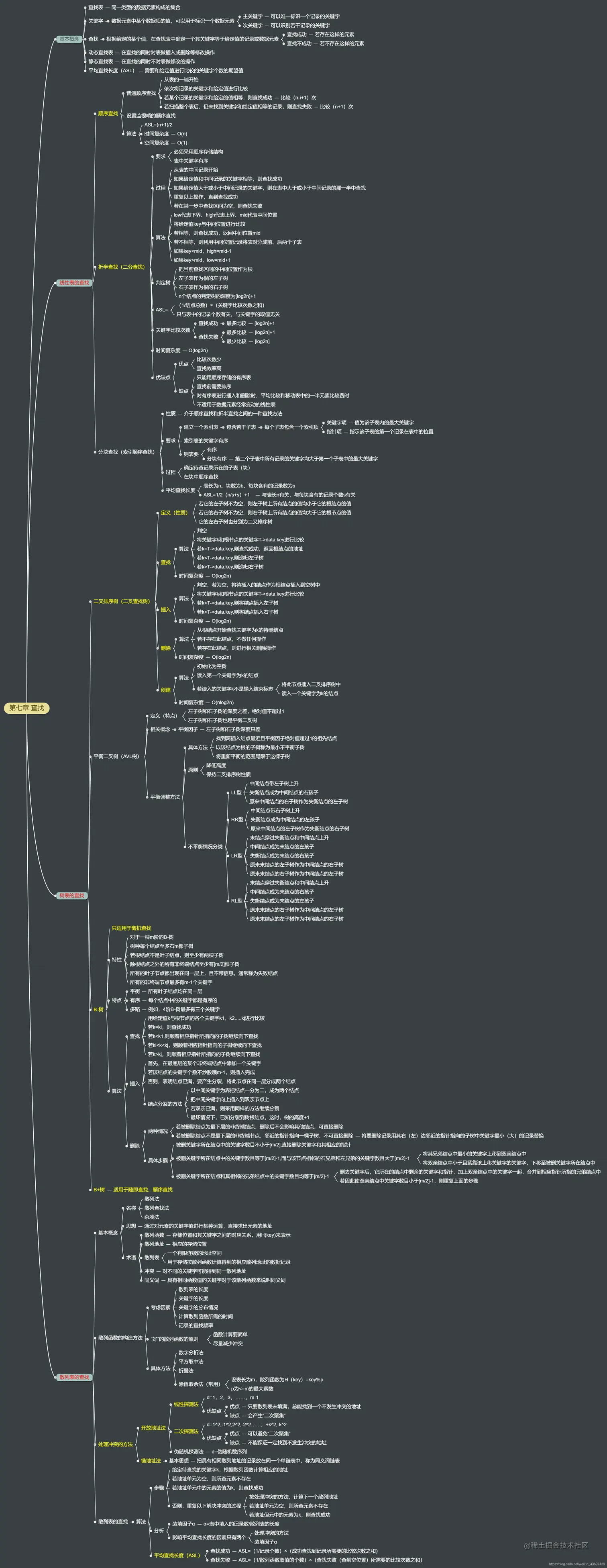Click the ASL=(n+1)/2 node
607x1568 pixels.
pyautogui.click(x=158, y=125)
